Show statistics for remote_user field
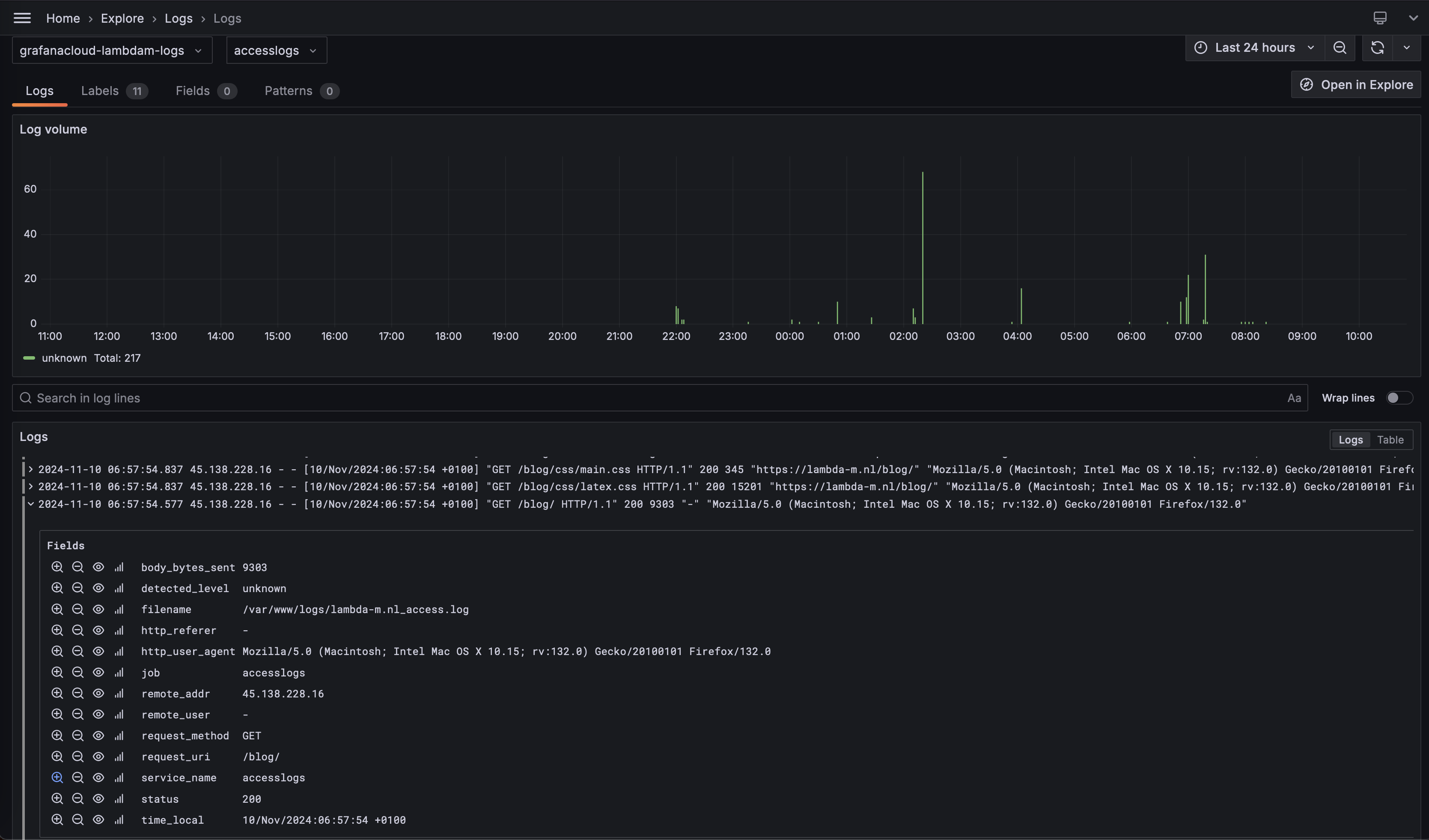The image size is (1429, 840). click(119, 715)
